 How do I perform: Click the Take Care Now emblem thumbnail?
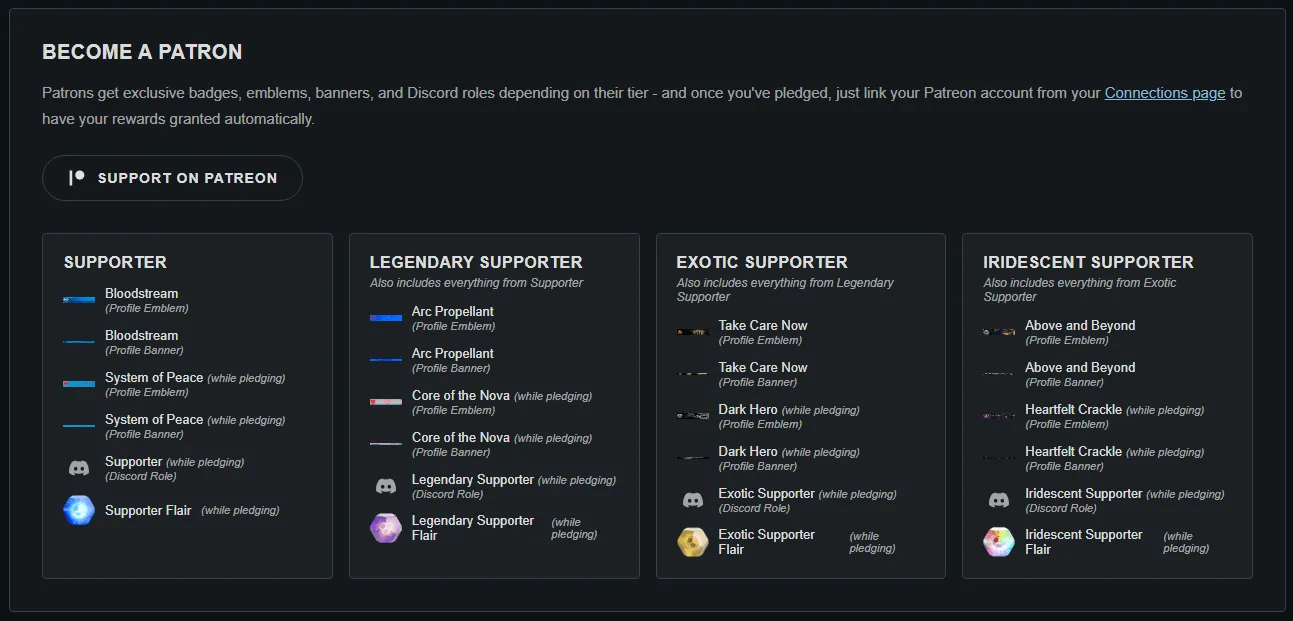click(693, 332)
